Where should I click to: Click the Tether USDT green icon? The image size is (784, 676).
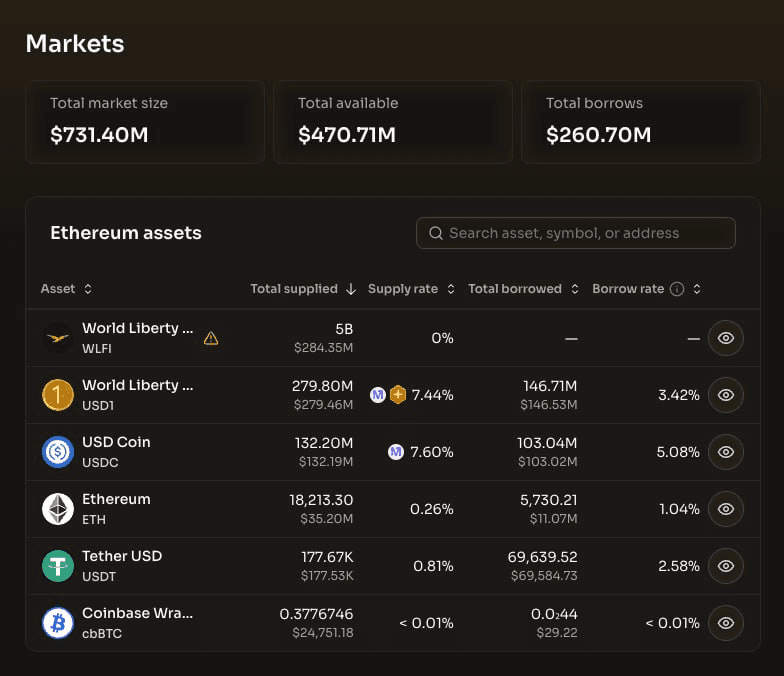[x=58, y=566]
